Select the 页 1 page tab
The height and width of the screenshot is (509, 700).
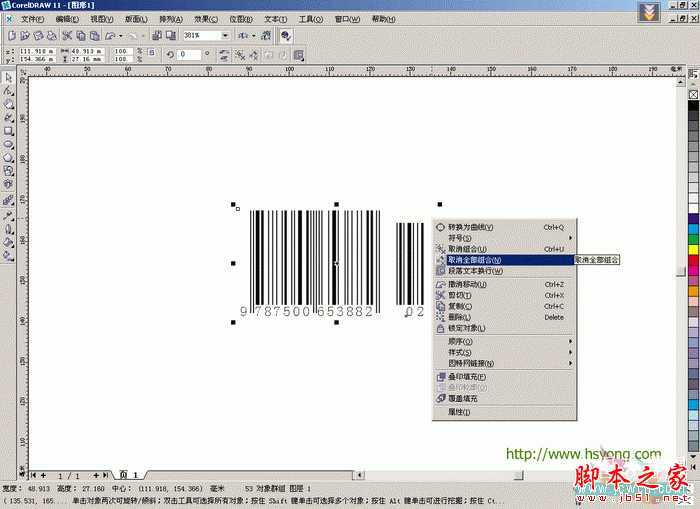click(x=129, y=475)
